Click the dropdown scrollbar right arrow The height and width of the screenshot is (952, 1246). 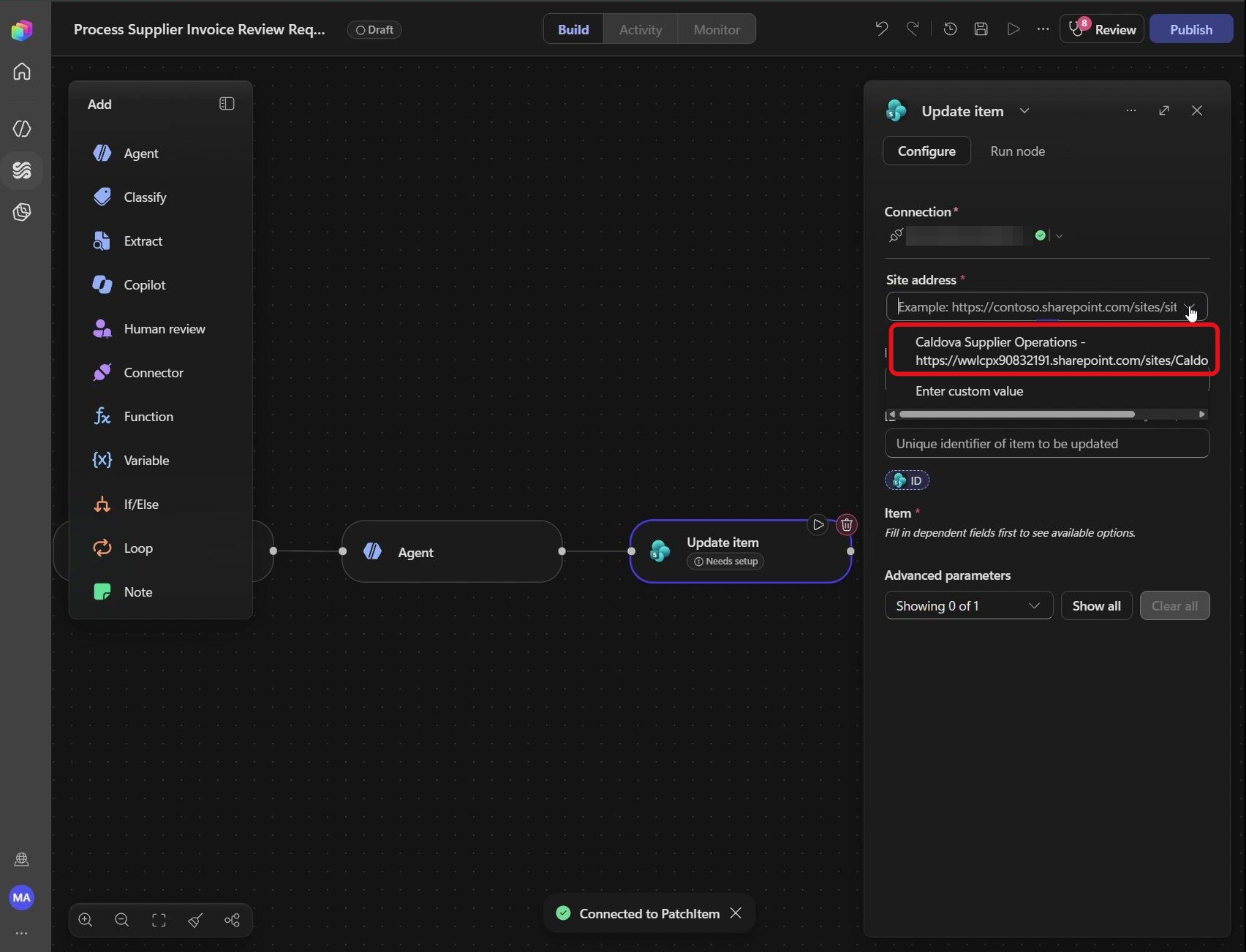pos(1201,415)
